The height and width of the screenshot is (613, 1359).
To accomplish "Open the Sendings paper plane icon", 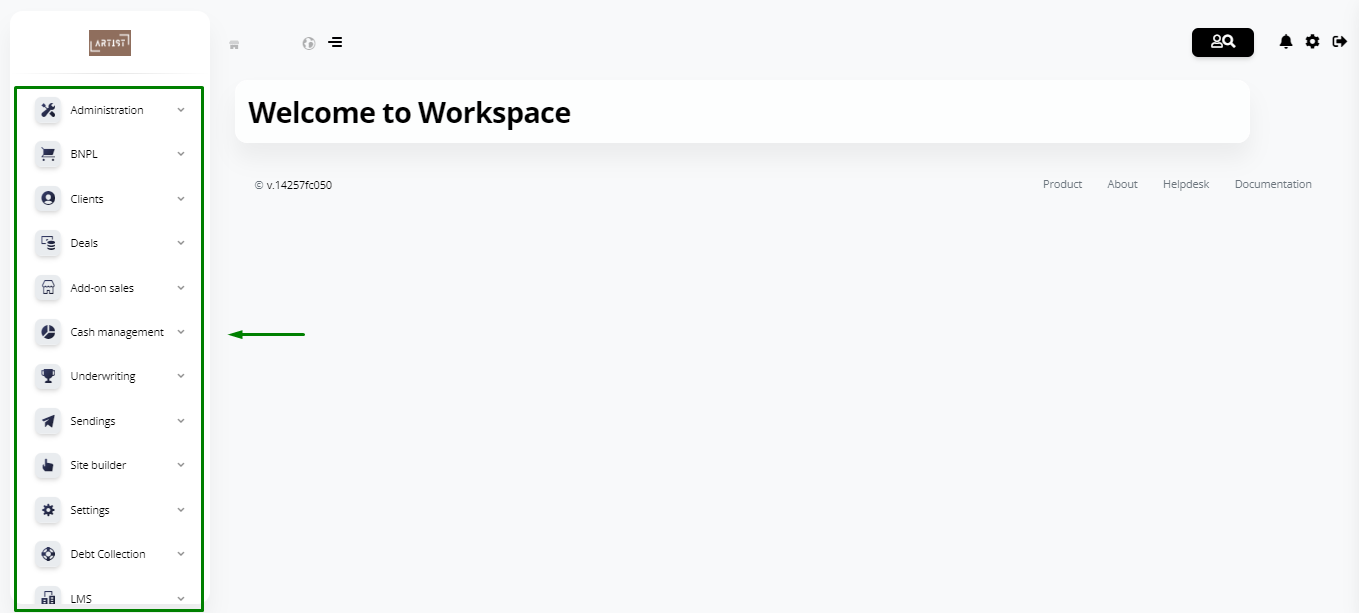I will 48,421.
